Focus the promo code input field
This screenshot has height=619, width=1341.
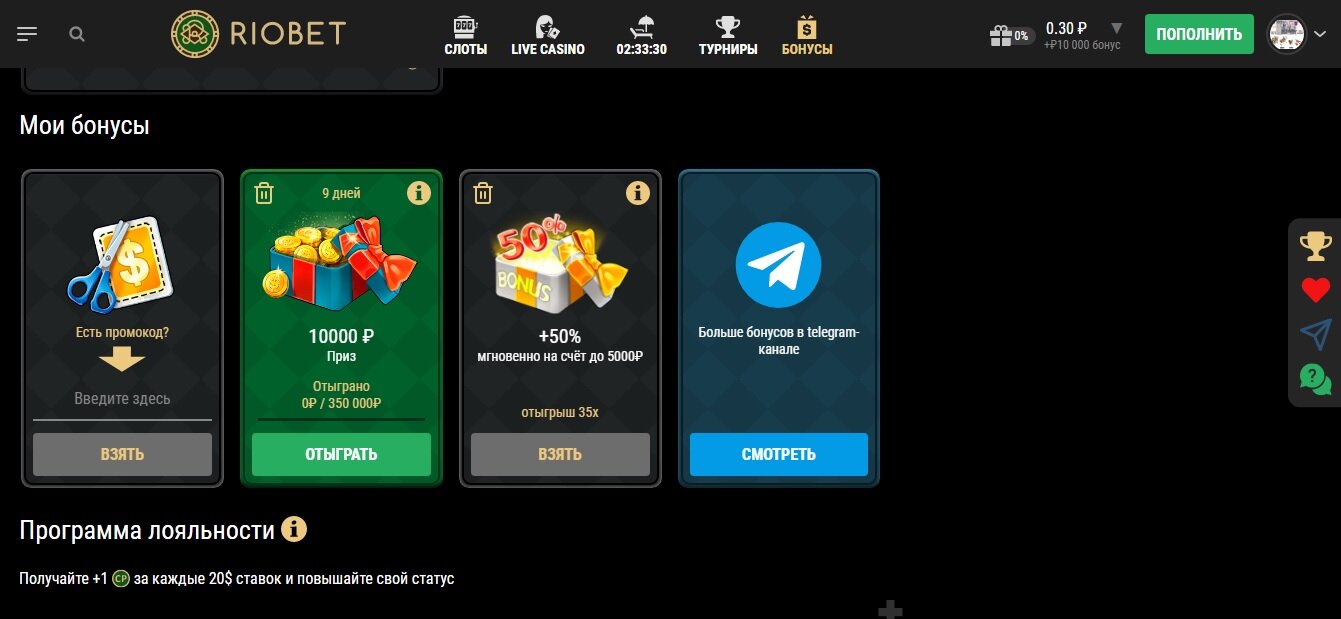click(122, 399)
